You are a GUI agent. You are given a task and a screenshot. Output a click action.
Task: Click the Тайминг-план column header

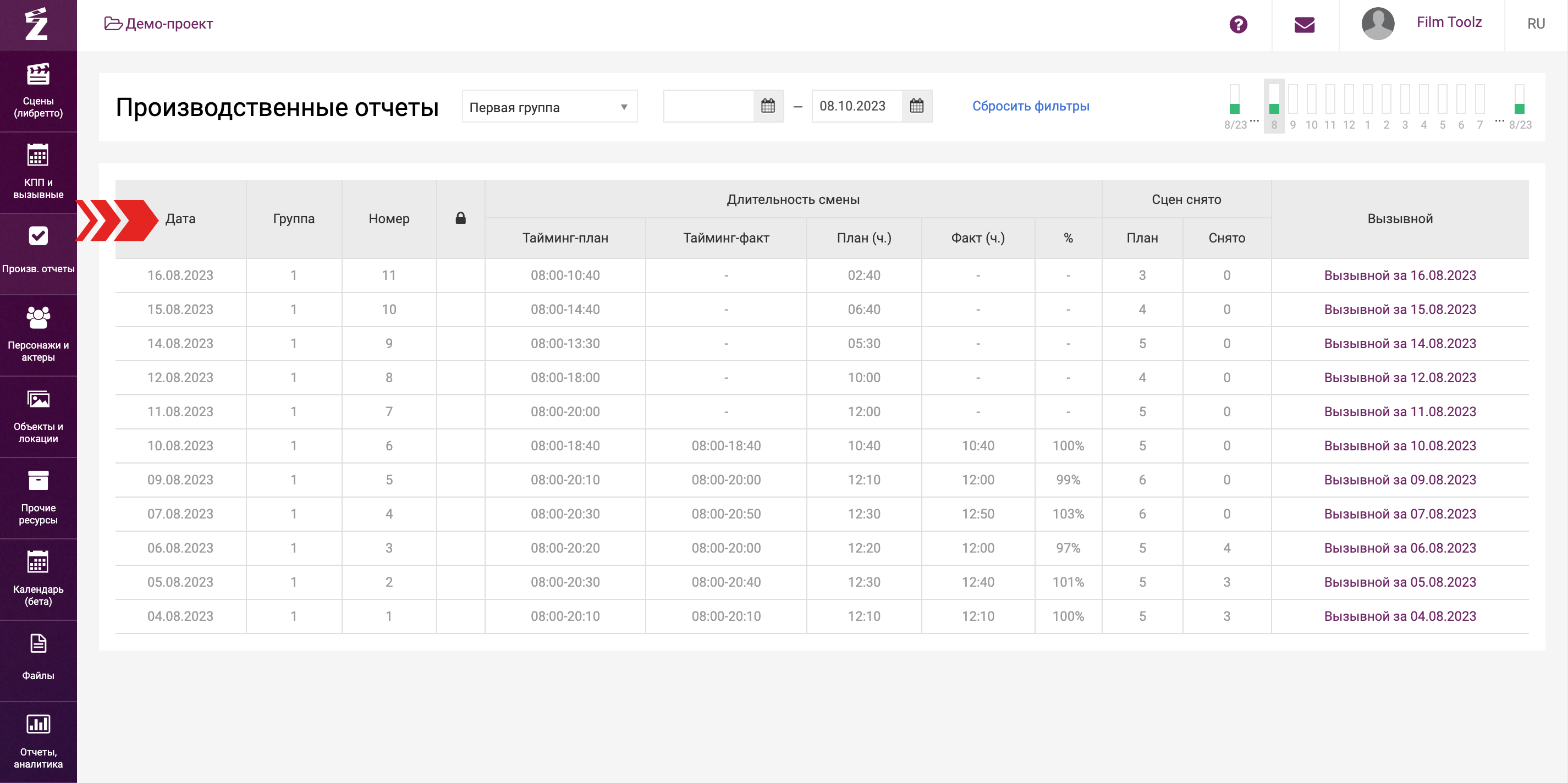point(565,238)
